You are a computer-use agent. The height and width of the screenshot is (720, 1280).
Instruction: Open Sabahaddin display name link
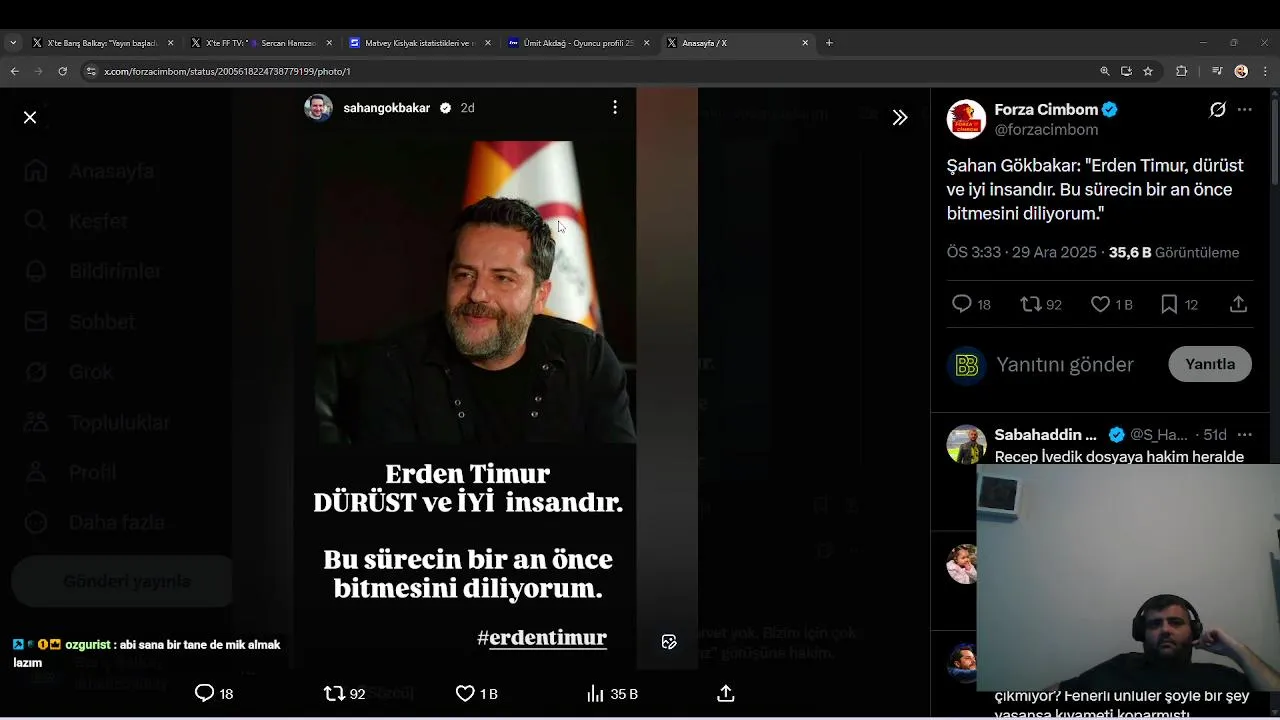pos(1045,435)
